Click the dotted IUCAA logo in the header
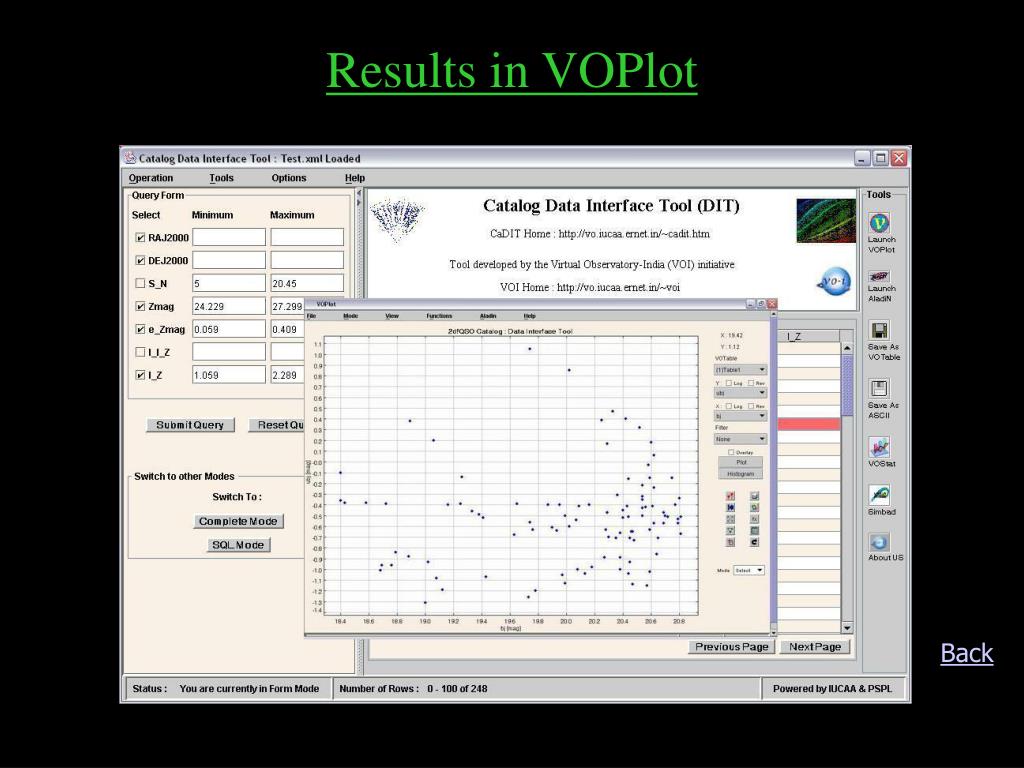The height and width of the screenshot is (768, 1024). 396,220
